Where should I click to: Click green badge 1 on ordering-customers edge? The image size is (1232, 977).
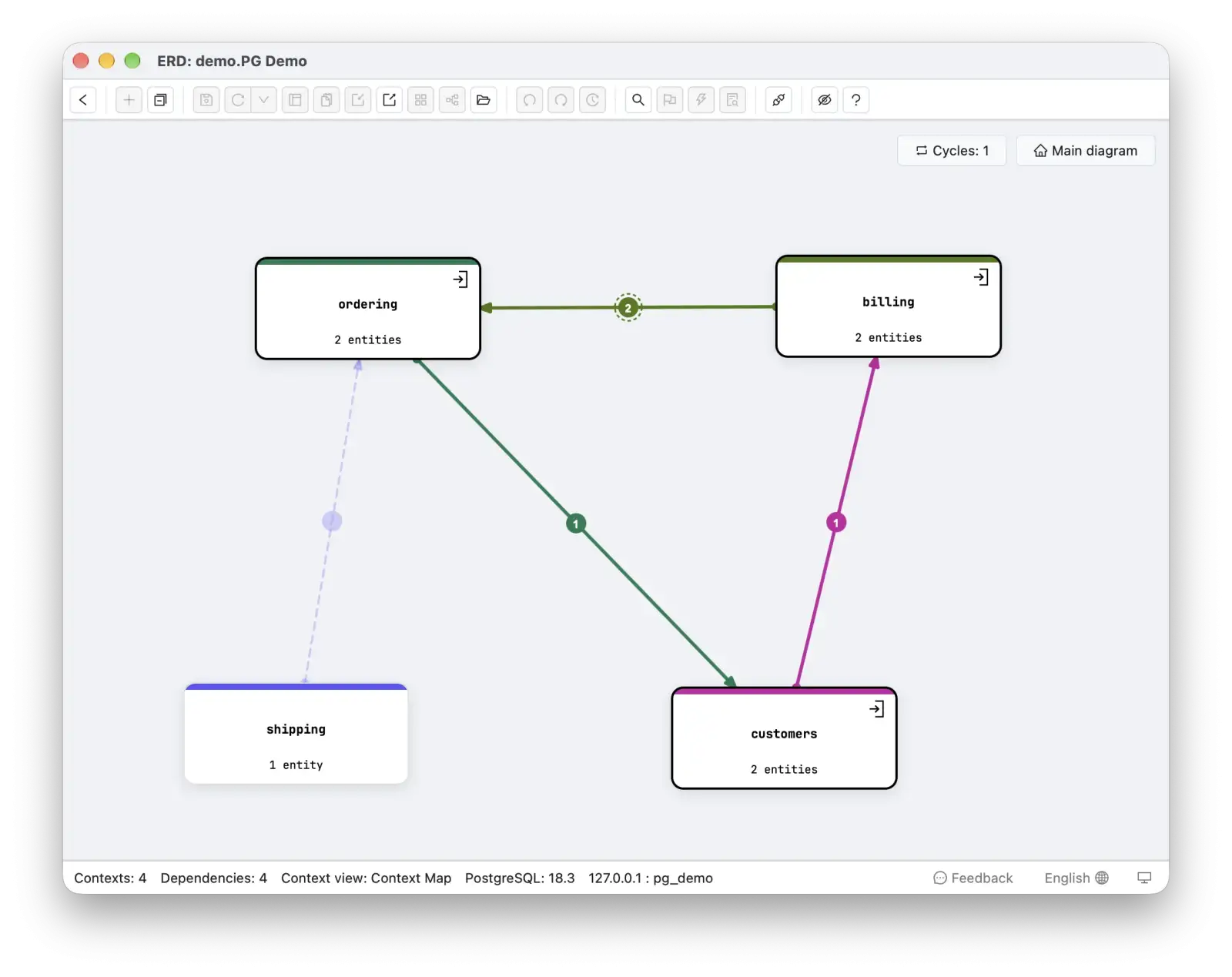(576, 524)
